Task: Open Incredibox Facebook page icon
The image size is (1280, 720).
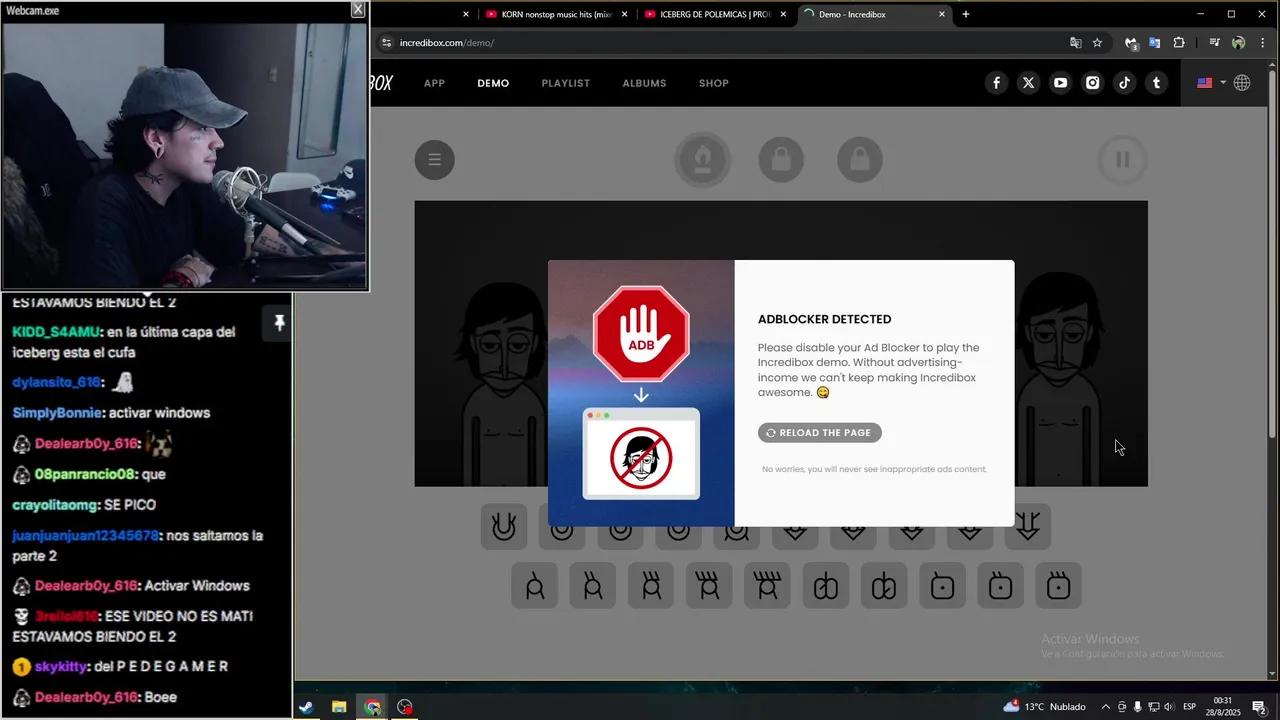Action: 996,83
